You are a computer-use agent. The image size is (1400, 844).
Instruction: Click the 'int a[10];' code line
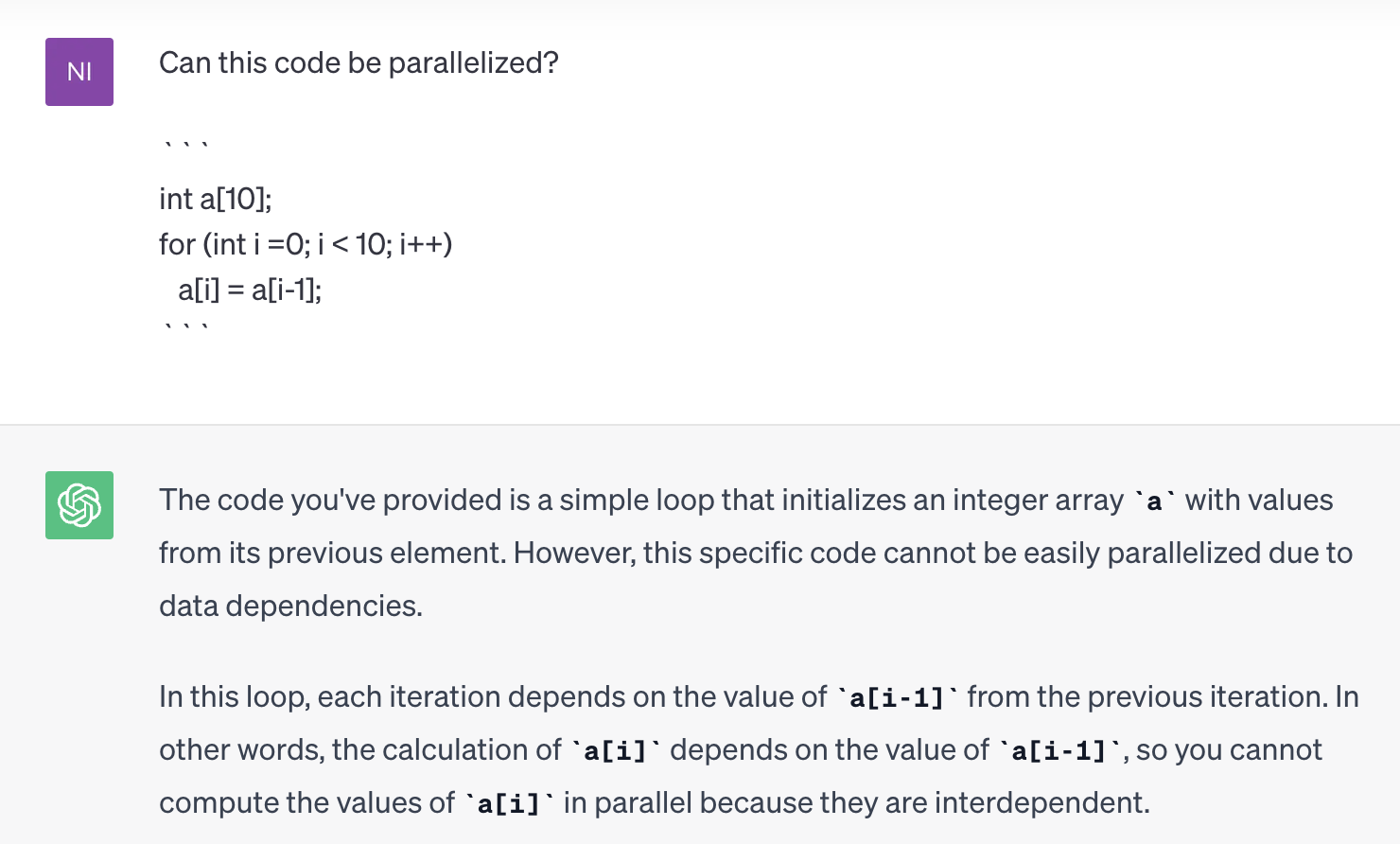(x=216, y=199)
